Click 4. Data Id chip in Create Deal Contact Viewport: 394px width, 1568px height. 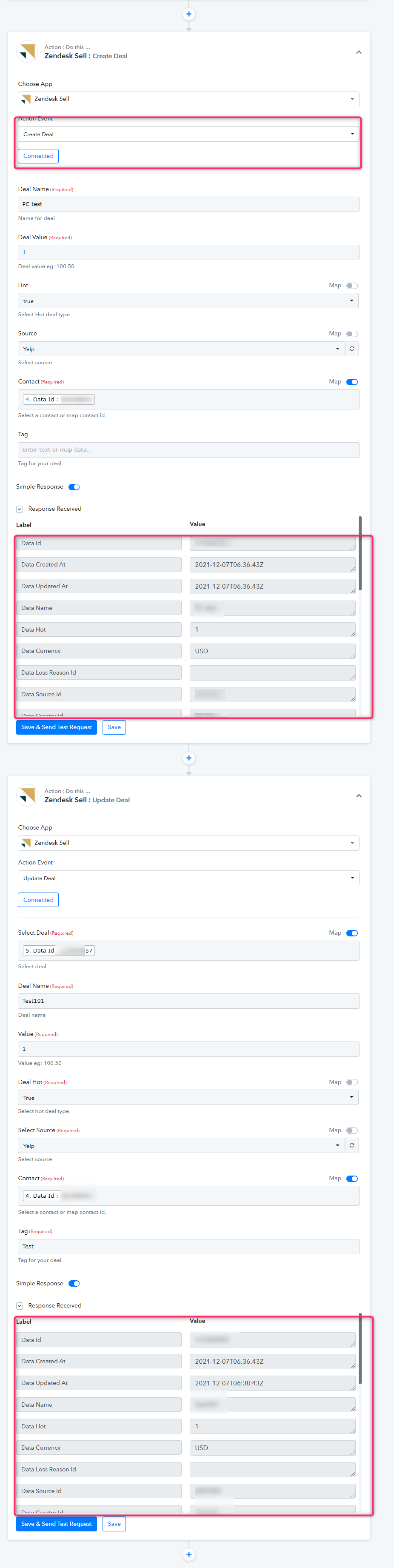(x=58, y=400)
